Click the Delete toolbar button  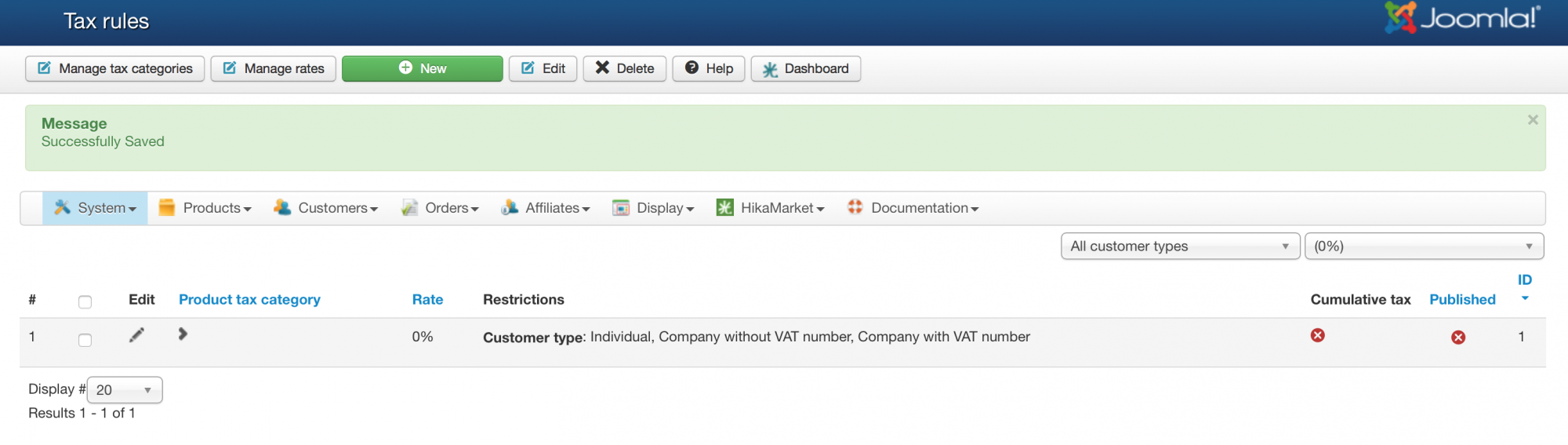(x=625, y=69)
